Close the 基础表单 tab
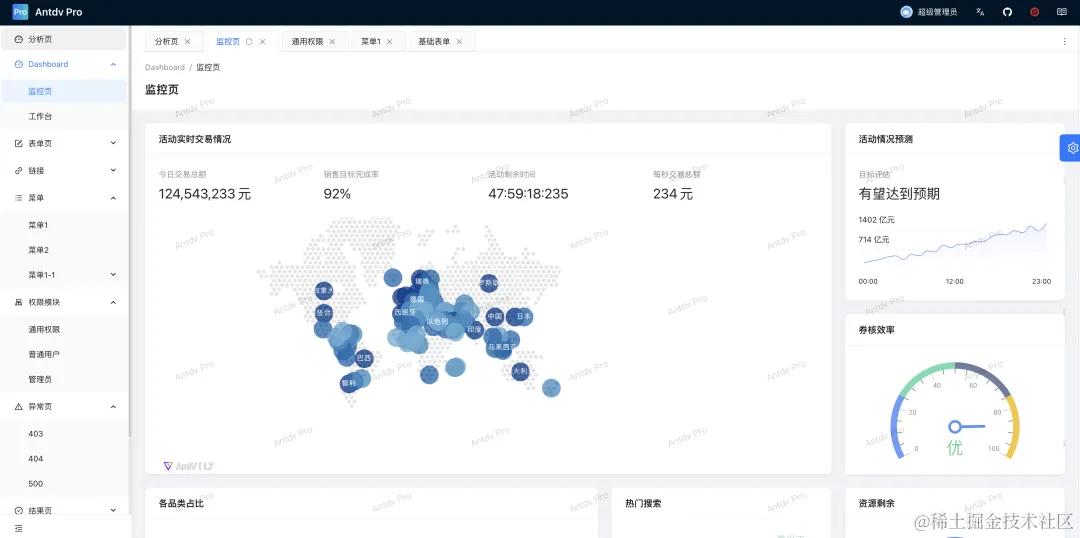 pos(459,41)
